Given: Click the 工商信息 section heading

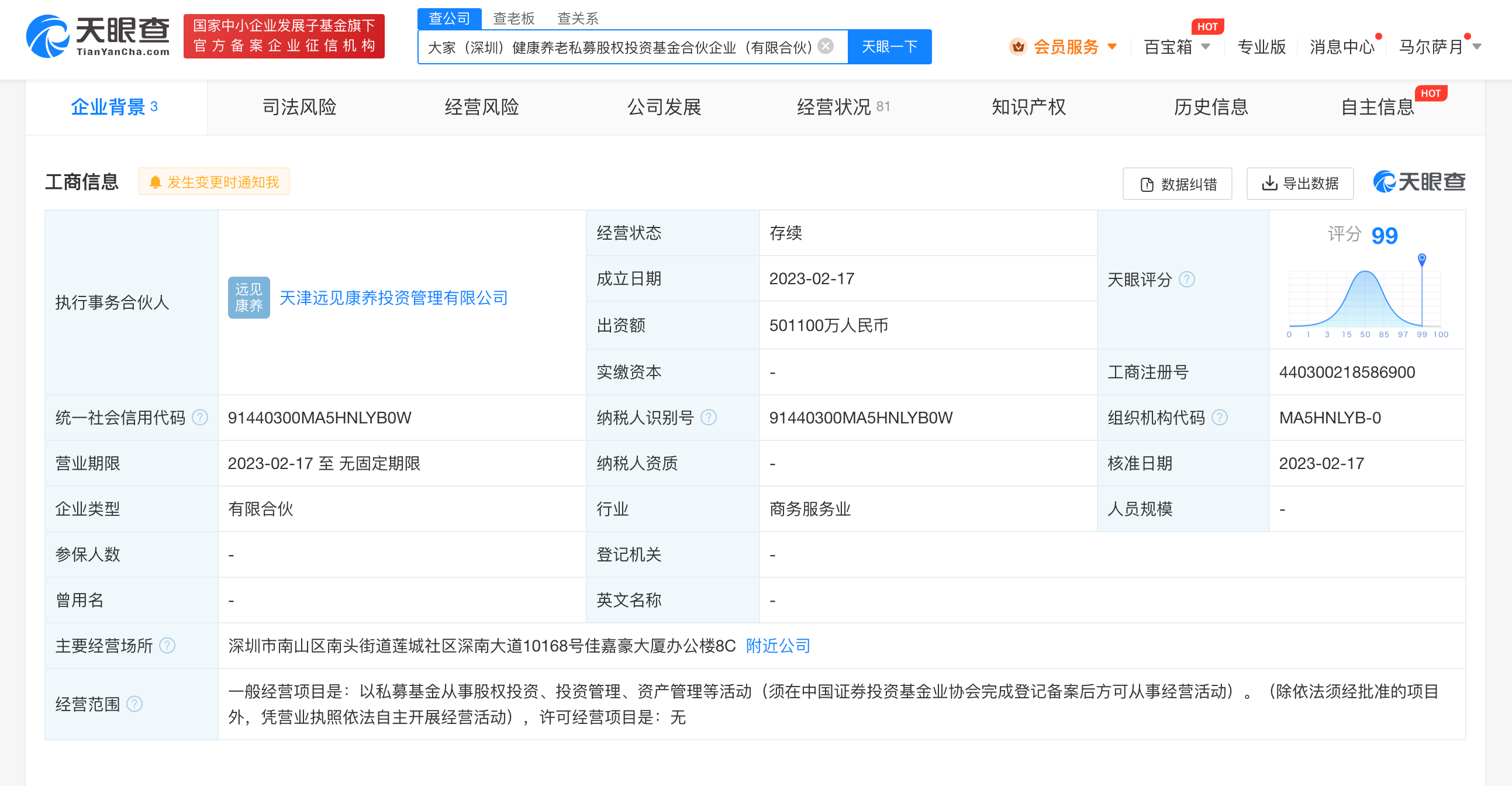Looking at the screenshot, I should 82,182.
